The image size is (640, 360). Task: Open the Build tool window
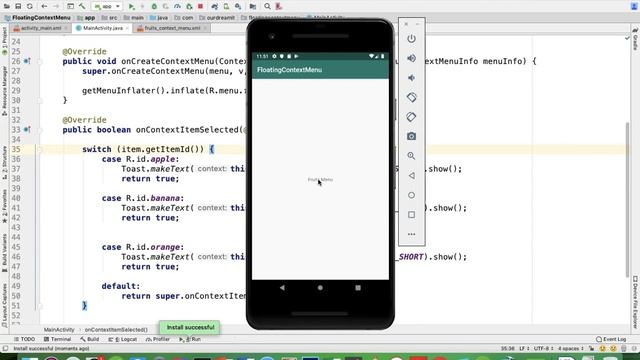click(x=90, y=339)
